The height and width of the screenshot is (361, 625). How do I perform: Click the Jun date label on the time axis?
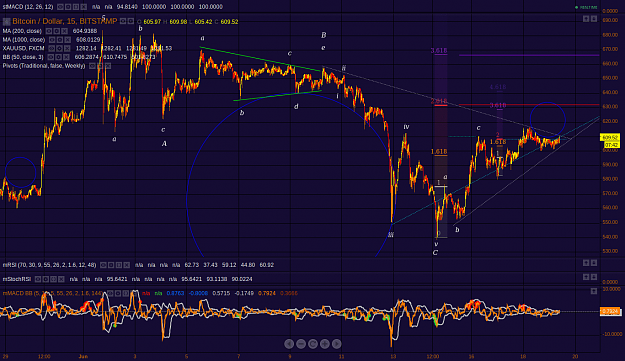point(83,356)
